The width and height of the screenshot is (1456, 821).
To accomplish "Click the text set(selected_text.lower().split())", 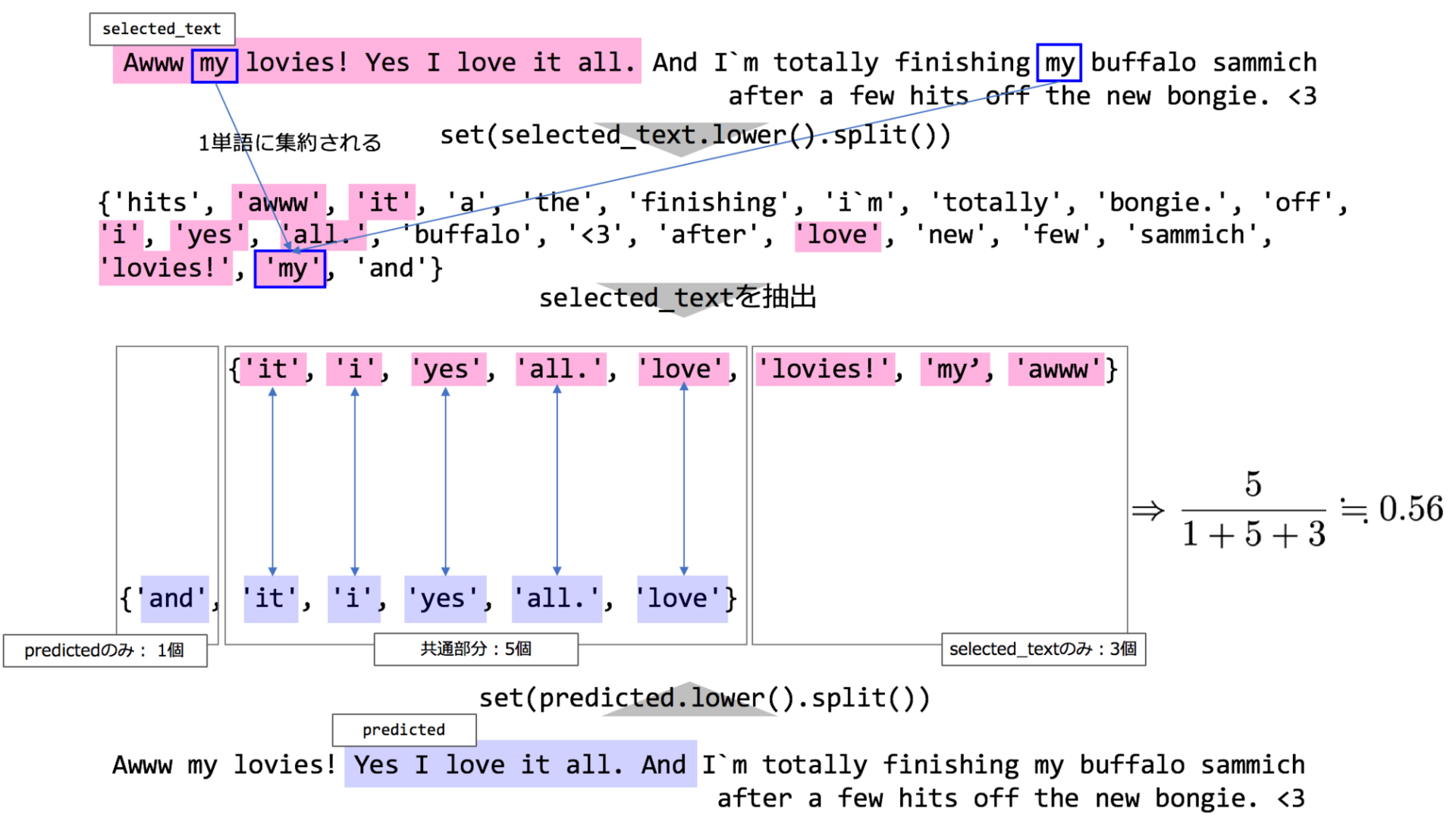I will pyautogui.click(x=695, y=135).
